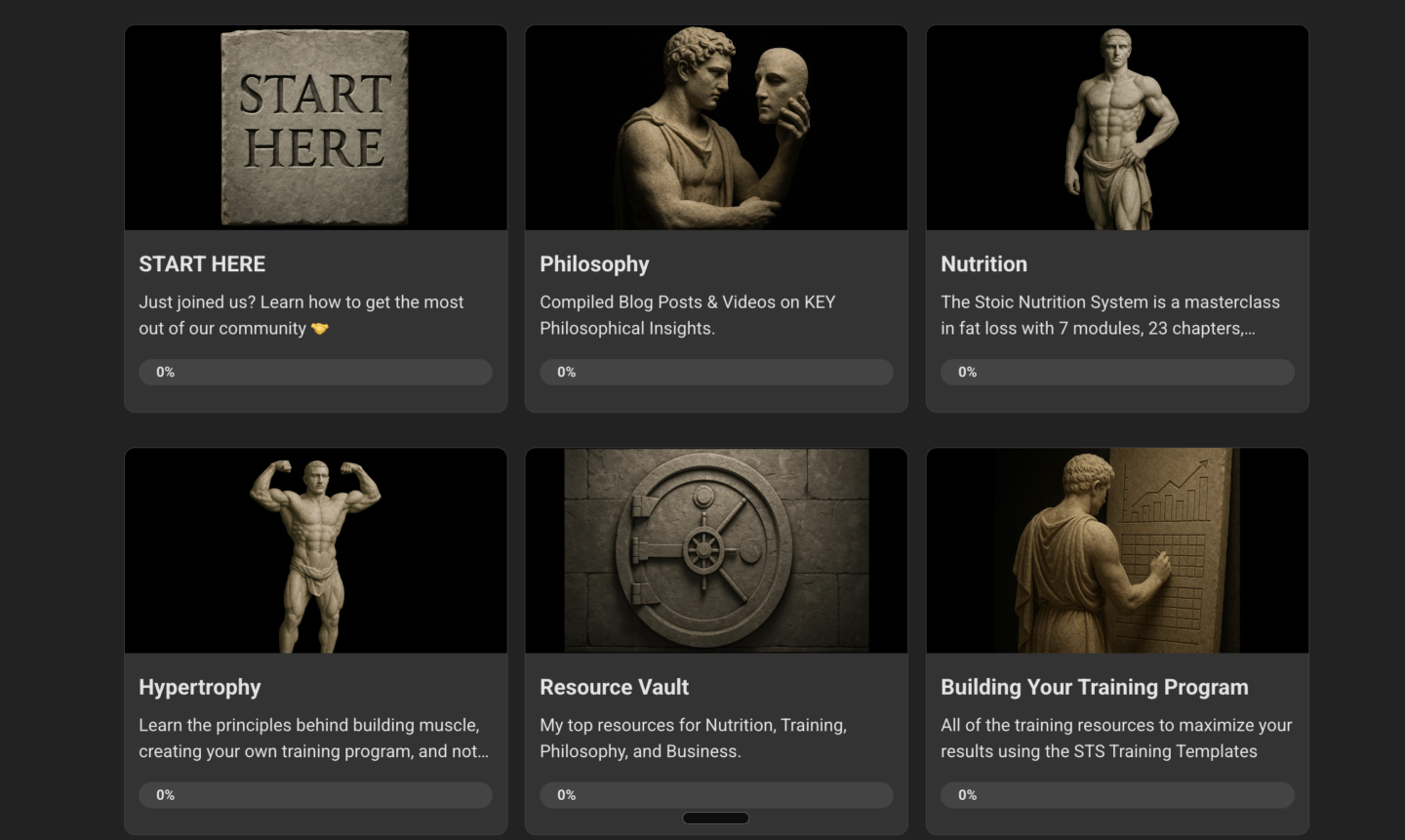
Task: Click the Resource Vault course title
Action: point(615,687)
